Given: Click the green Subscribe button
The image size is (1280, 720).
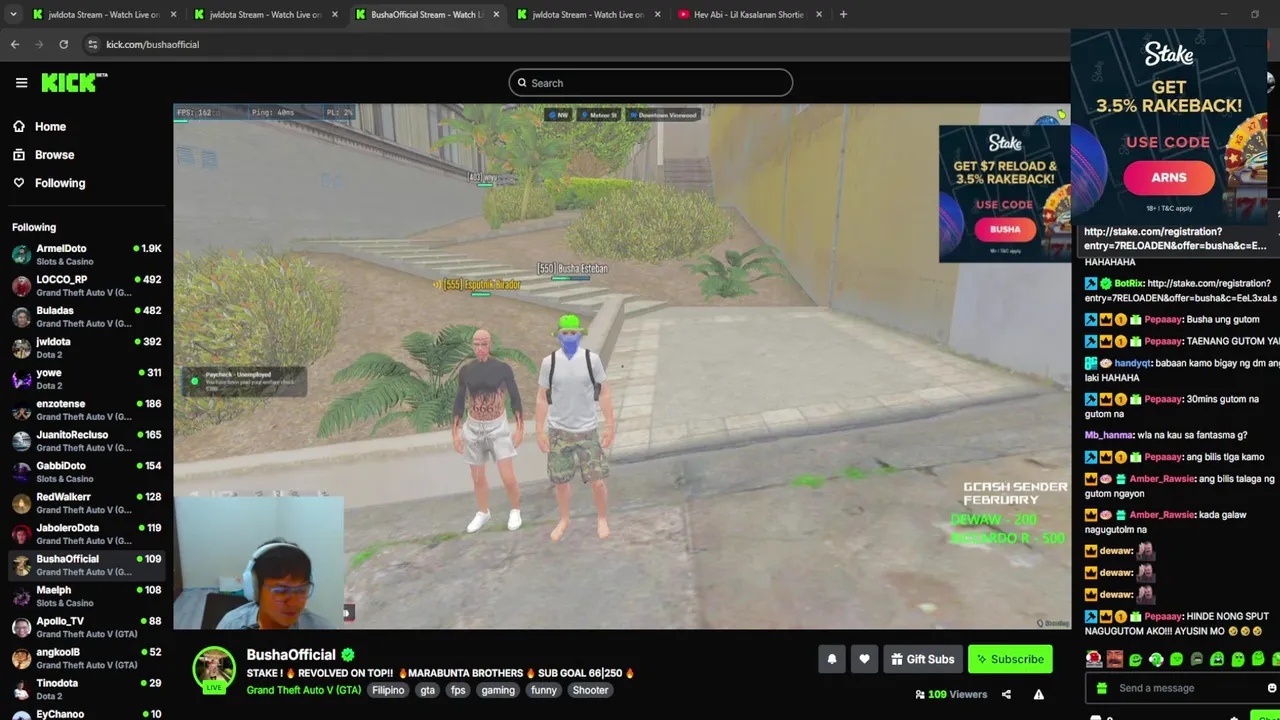Looking at the screenshot, I should point(1010,659).
